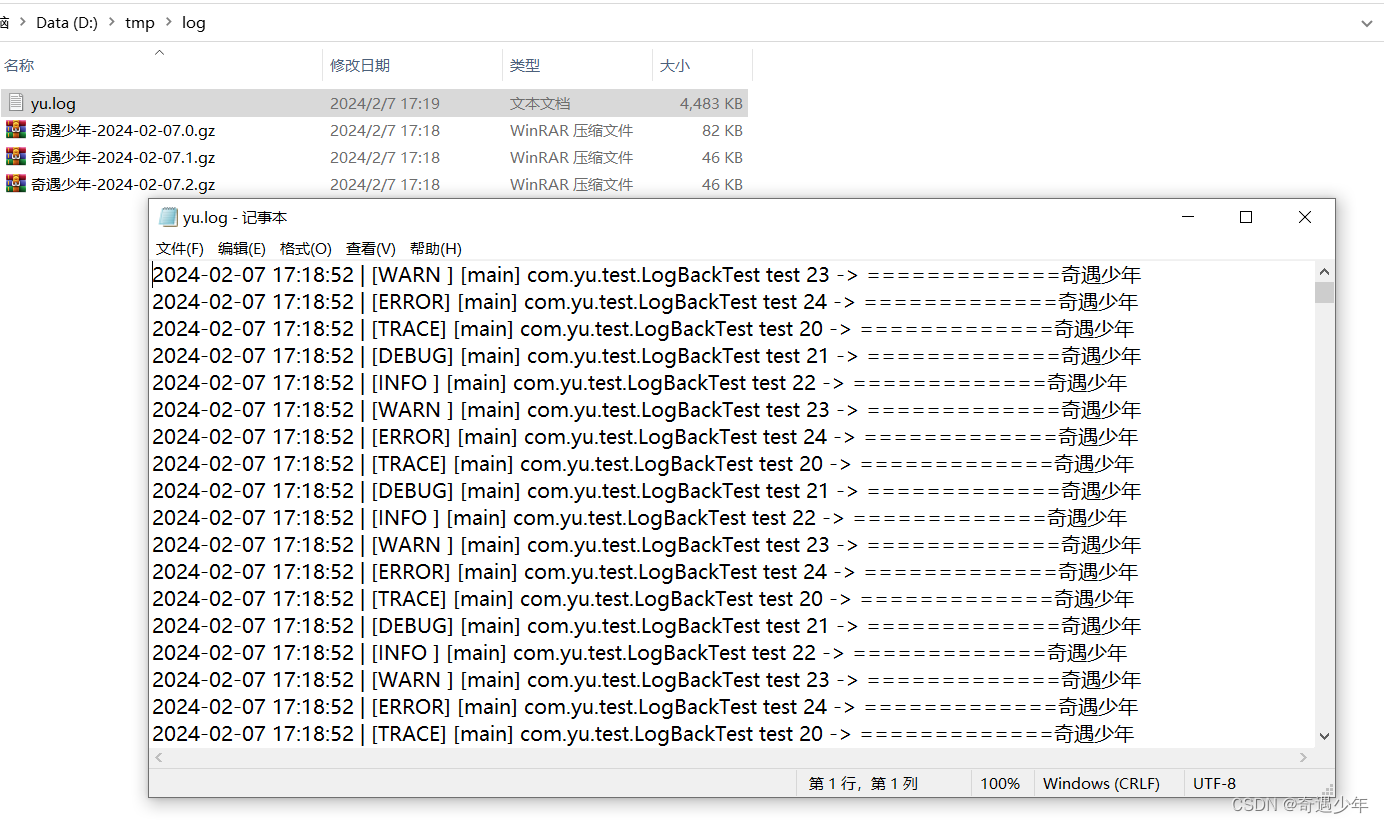Select file name 奇遇少年-2024-02-07.0.gz
Viewport: 1384px width, 823px height.
tap(123, 130)
